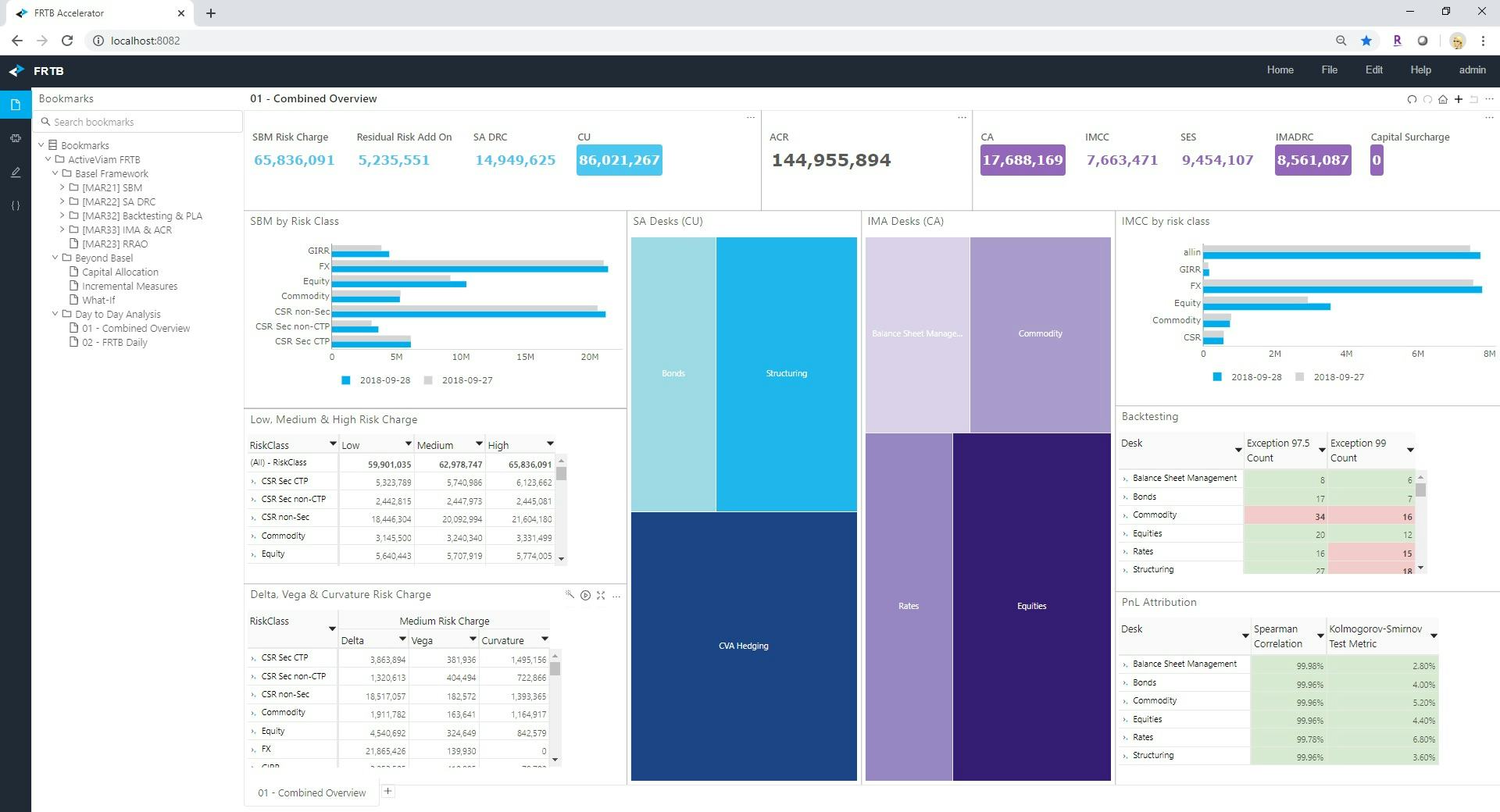The image size is (1500, 812).
Task: Open the File menu in top bar
Action: pos(1329,69)
